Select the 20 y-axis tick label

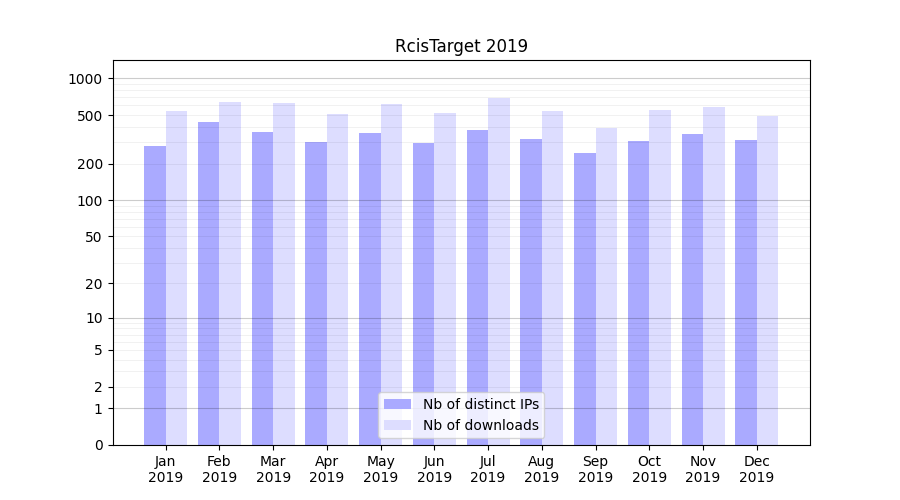[95, 284]
